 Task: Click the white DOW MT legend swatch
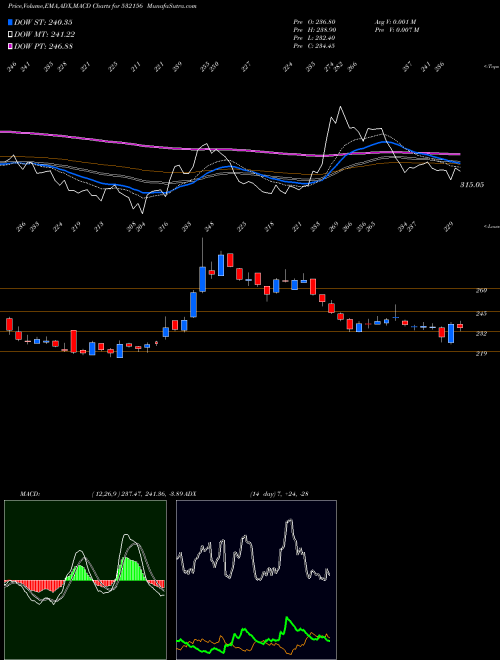click(x=11, y=34)
